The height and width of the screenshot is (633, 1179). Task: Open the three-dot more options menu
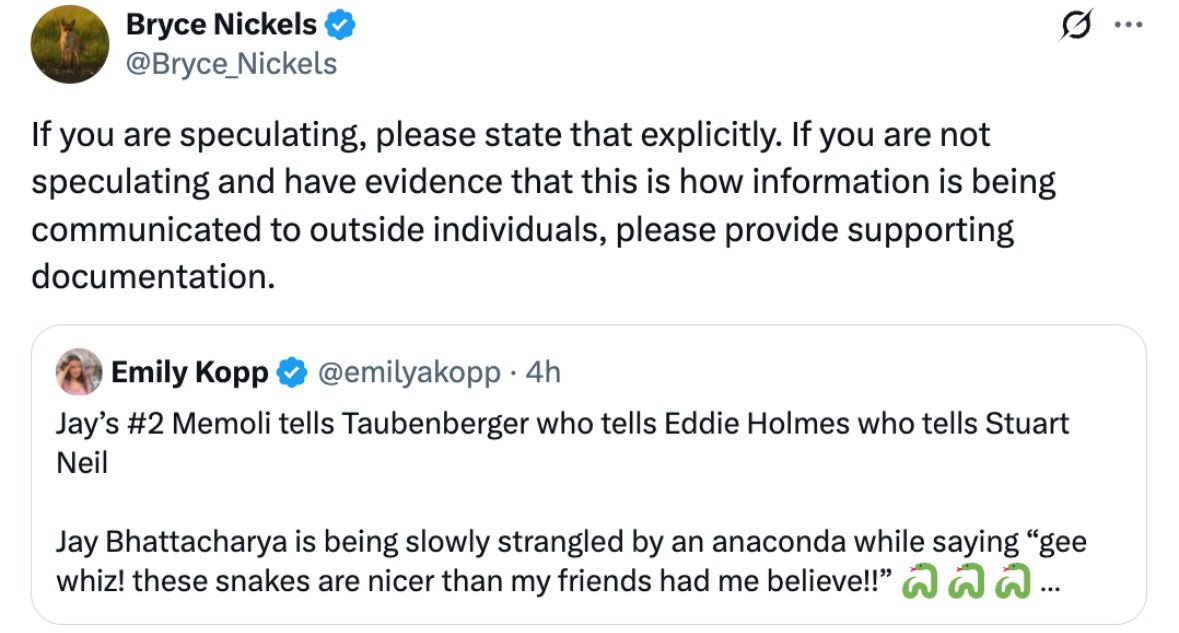1129,25
